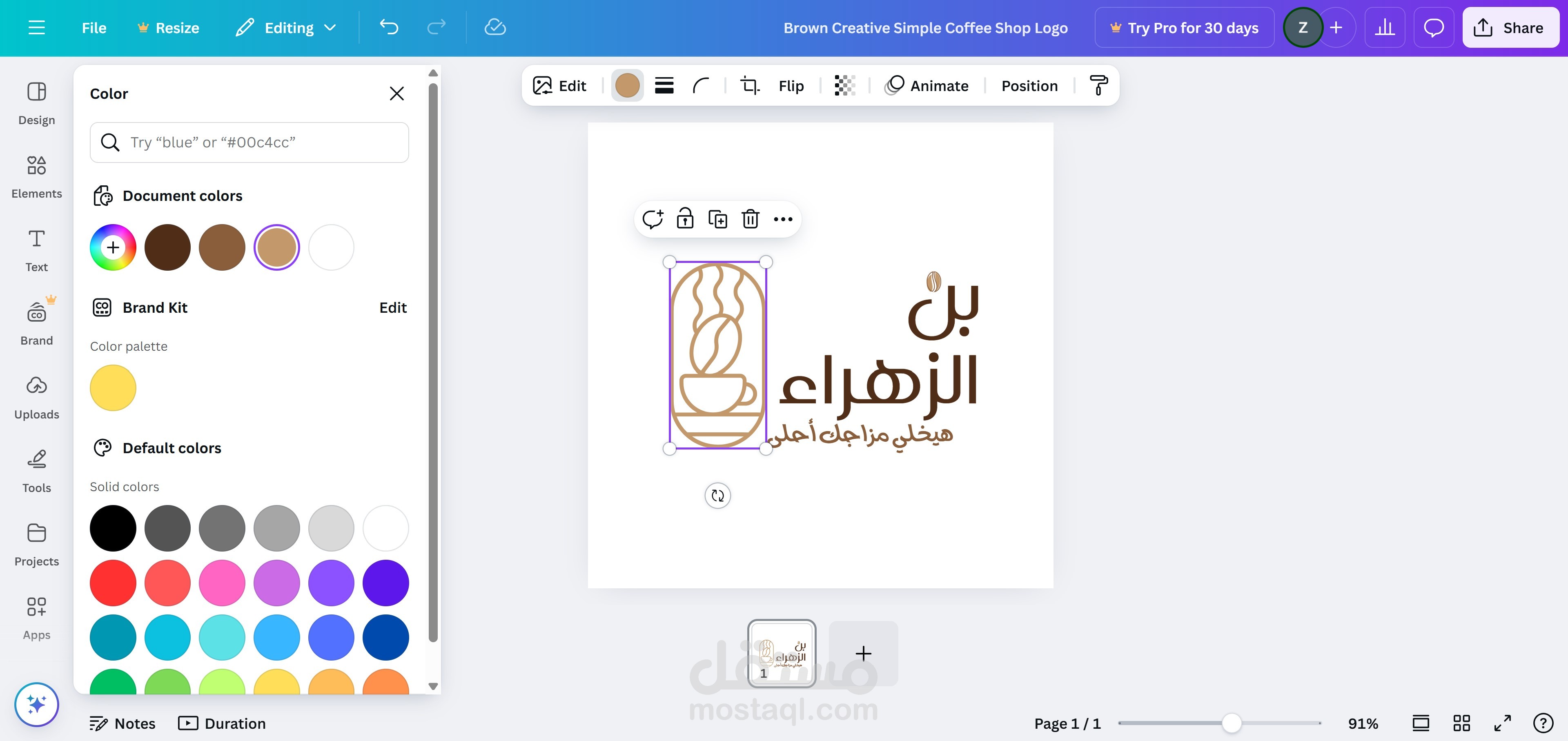Screen dimensions: 1568x741
Task: Toggle grid view of pages
Action: pyautogui.click(x=1461, y=723)
